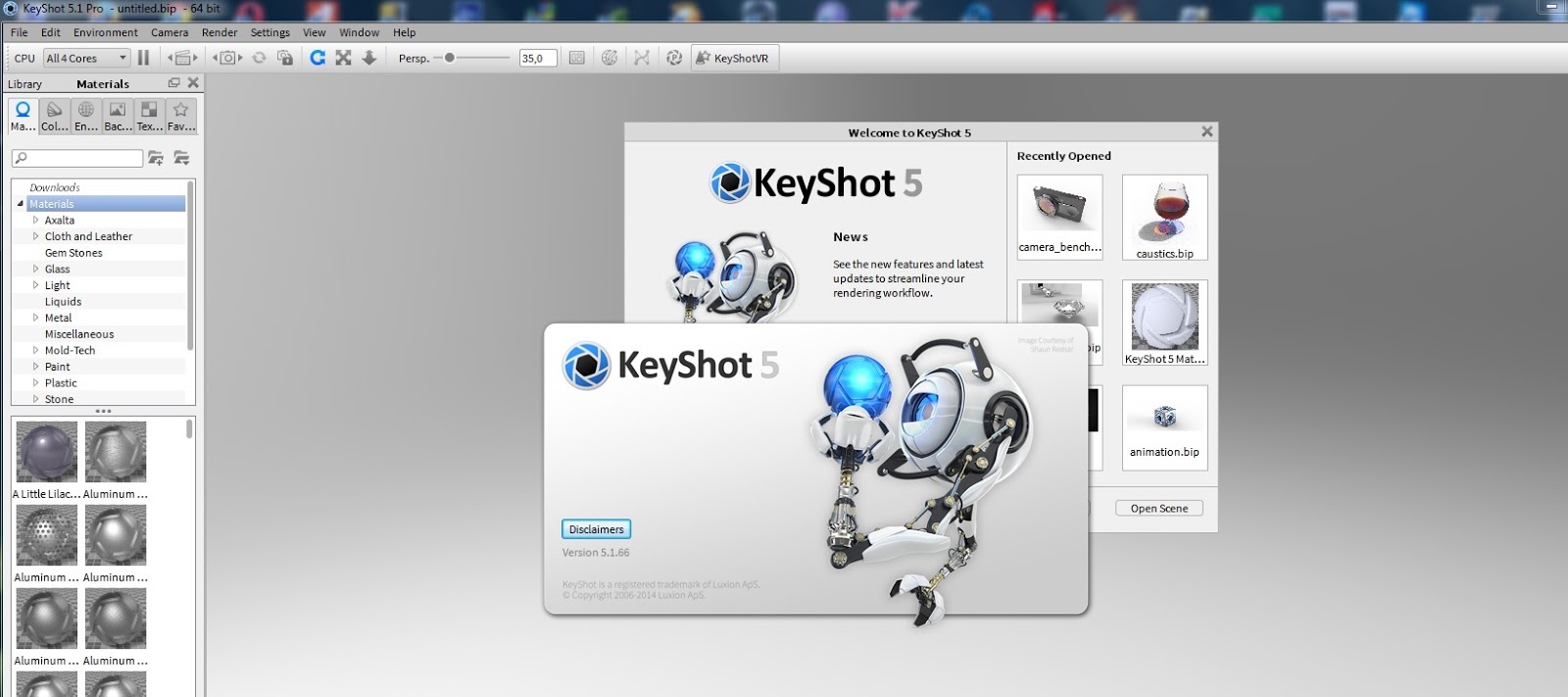Select the Downloads folder

(55, 187)
